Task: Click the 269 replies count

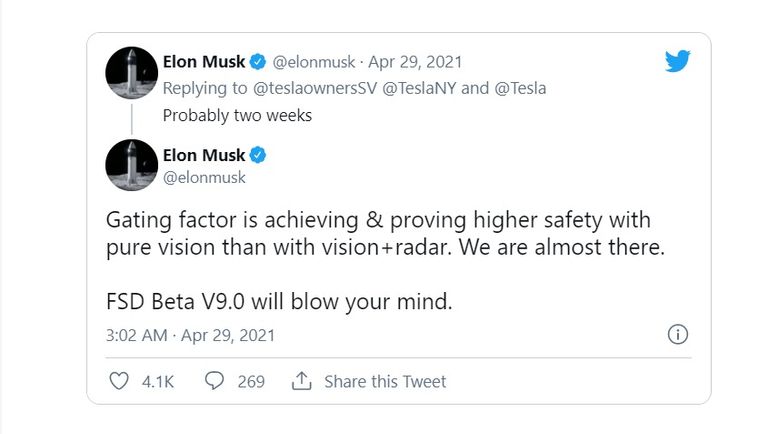Action: [251, 381]
